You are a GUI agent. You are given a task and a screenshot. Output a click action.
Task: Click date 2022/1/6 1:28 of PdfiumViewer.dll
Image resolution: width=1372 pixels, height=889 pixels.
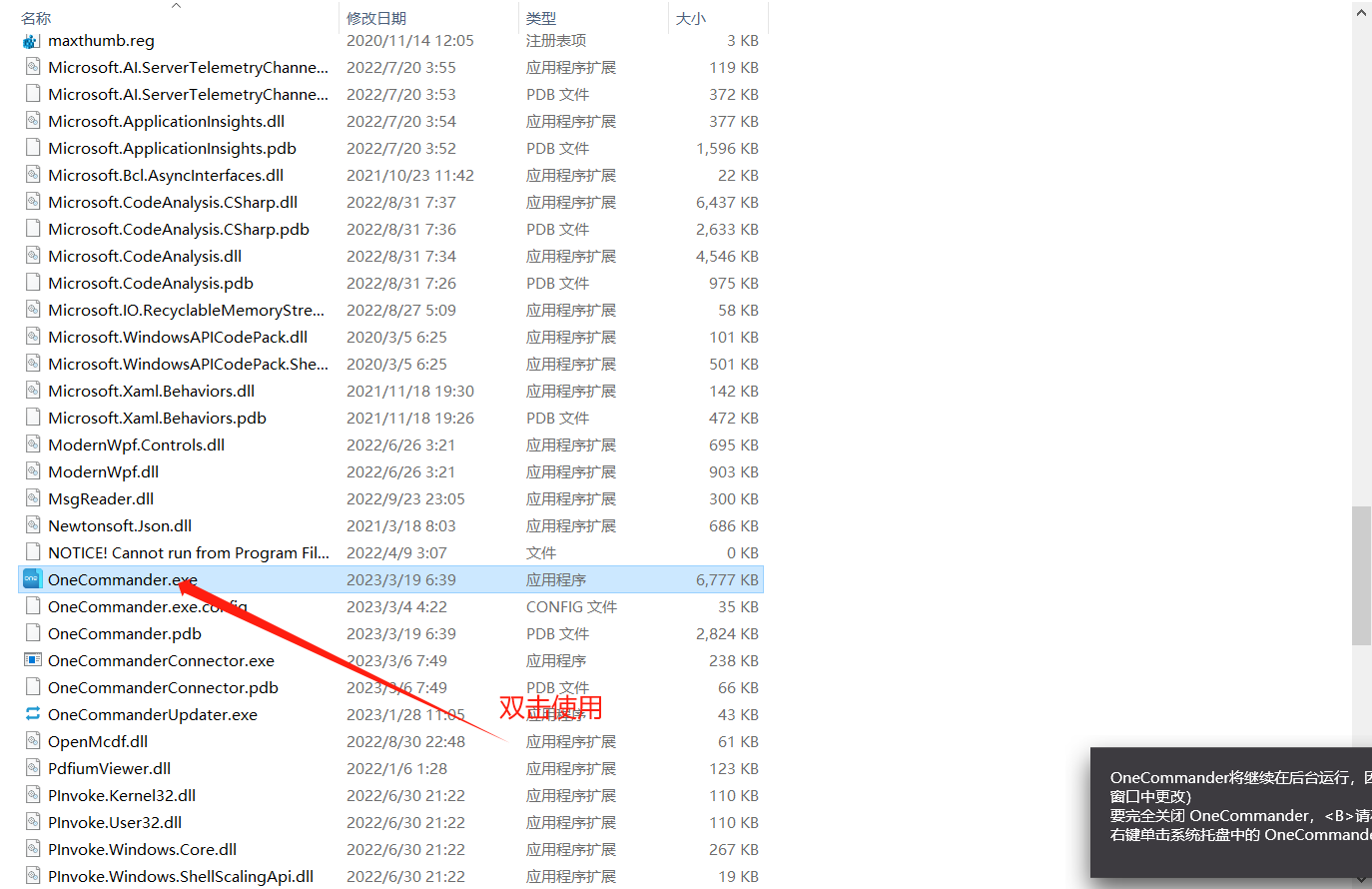coord(396,768)
